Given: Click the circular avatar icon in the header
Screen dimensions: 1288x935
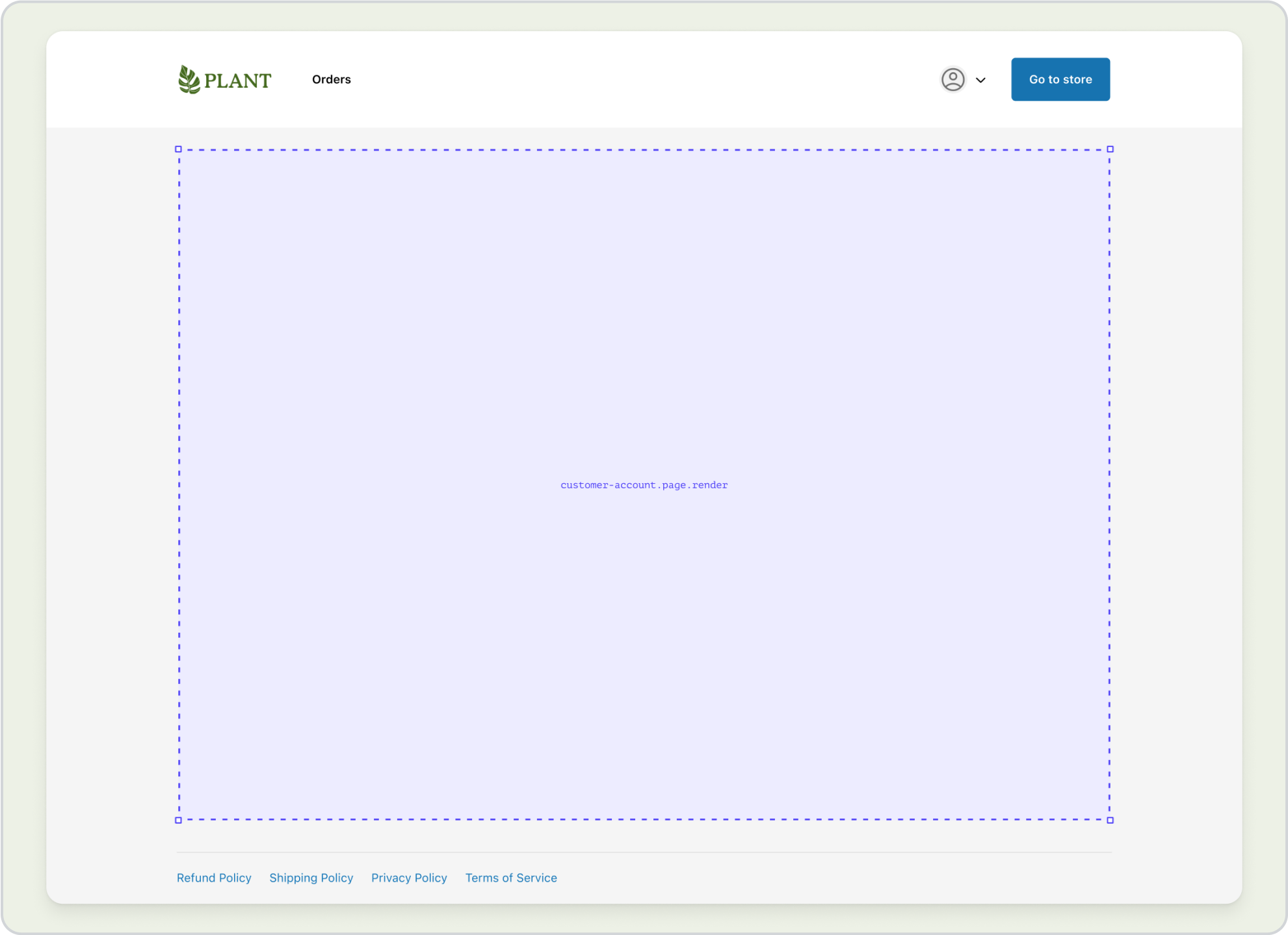Looking at the screenshot, I should point(953,79).
